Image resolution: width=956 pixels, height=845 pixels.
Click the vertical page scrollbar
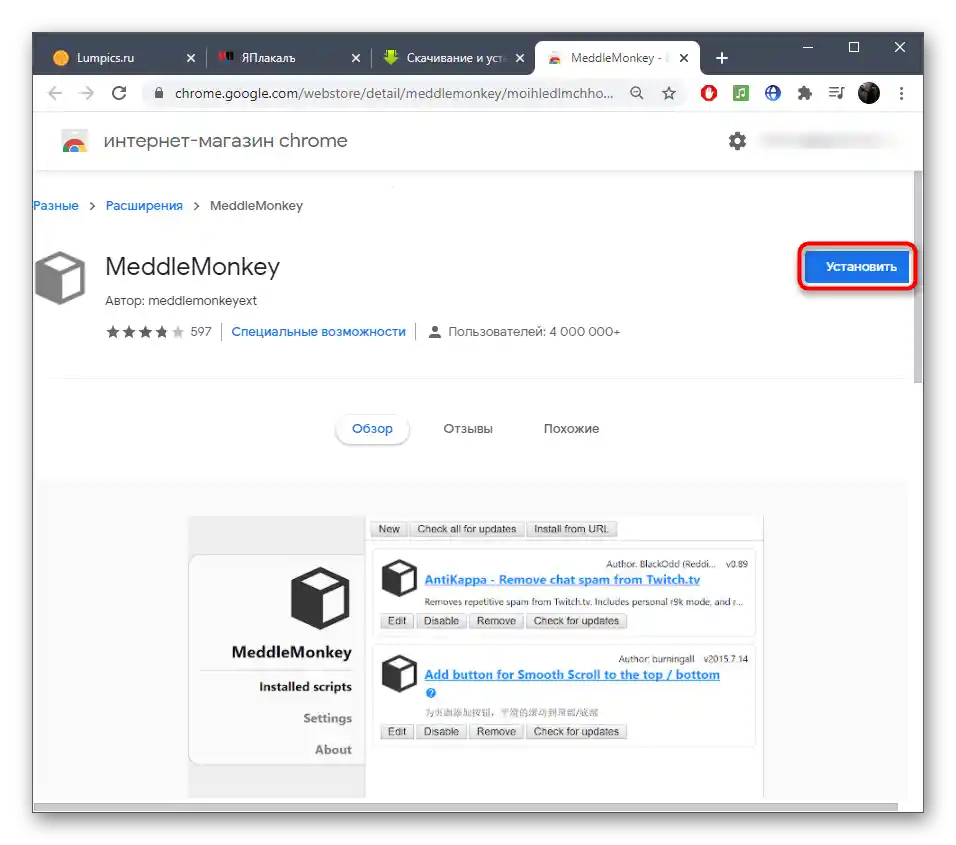pyautogui.click(x=918, y=277)
